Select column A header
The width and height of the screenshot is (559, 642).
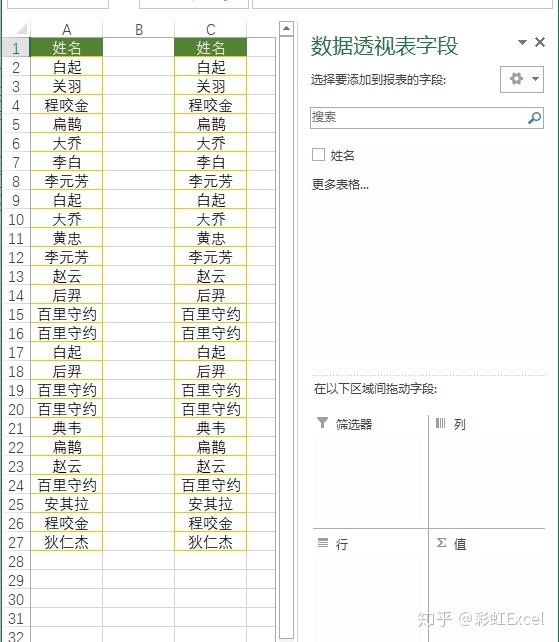[x=66, y=30]
